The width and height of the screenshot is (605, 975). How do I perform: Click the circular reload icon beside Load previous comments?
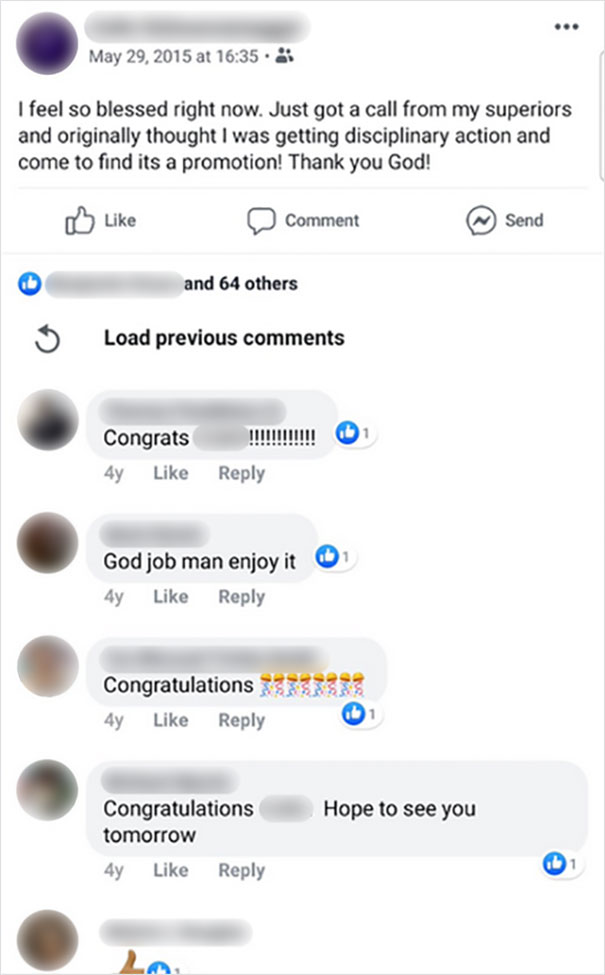[x=47, y=337]
